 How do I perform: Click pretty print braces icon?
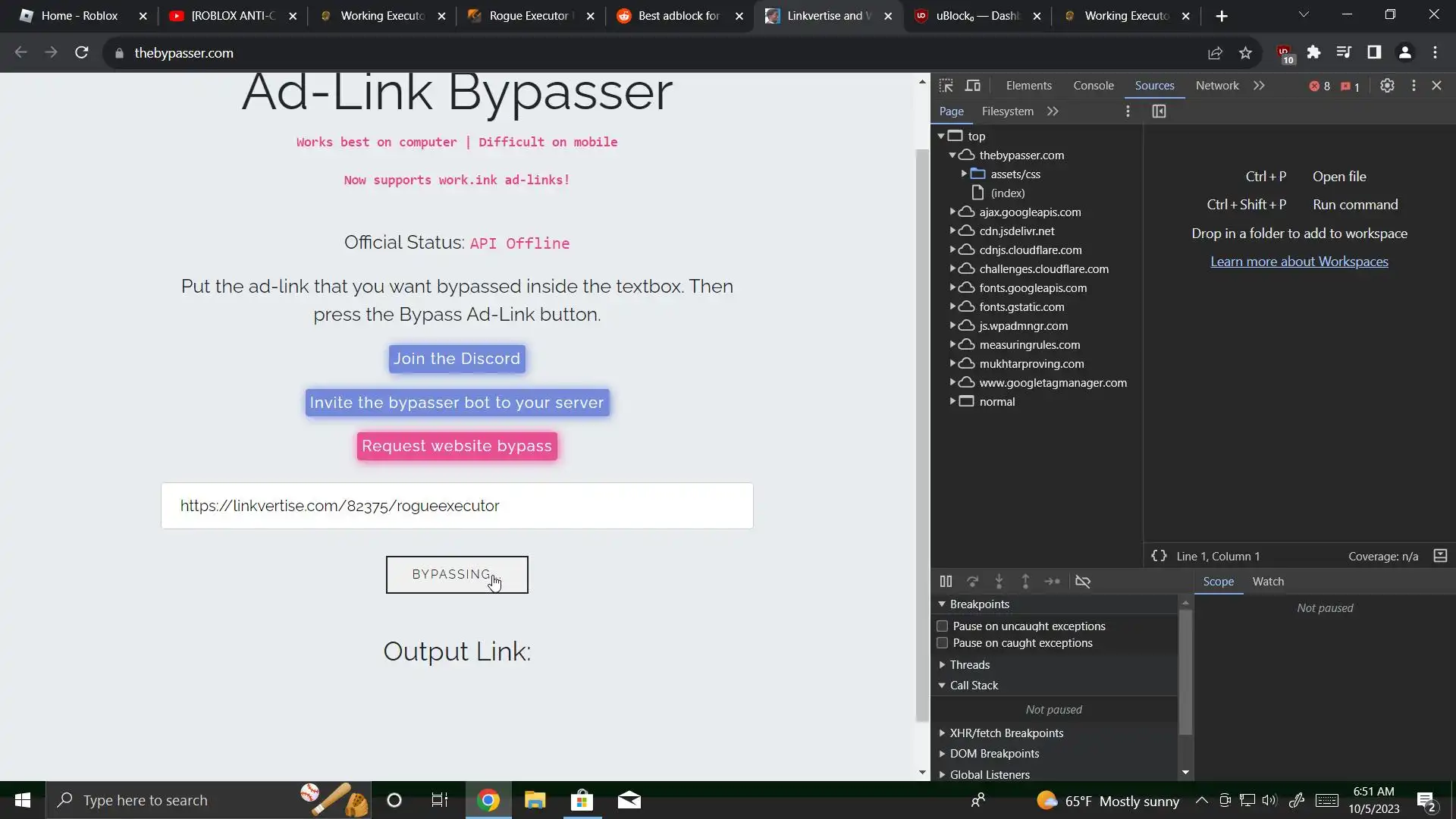click(x=1159, y=556)
